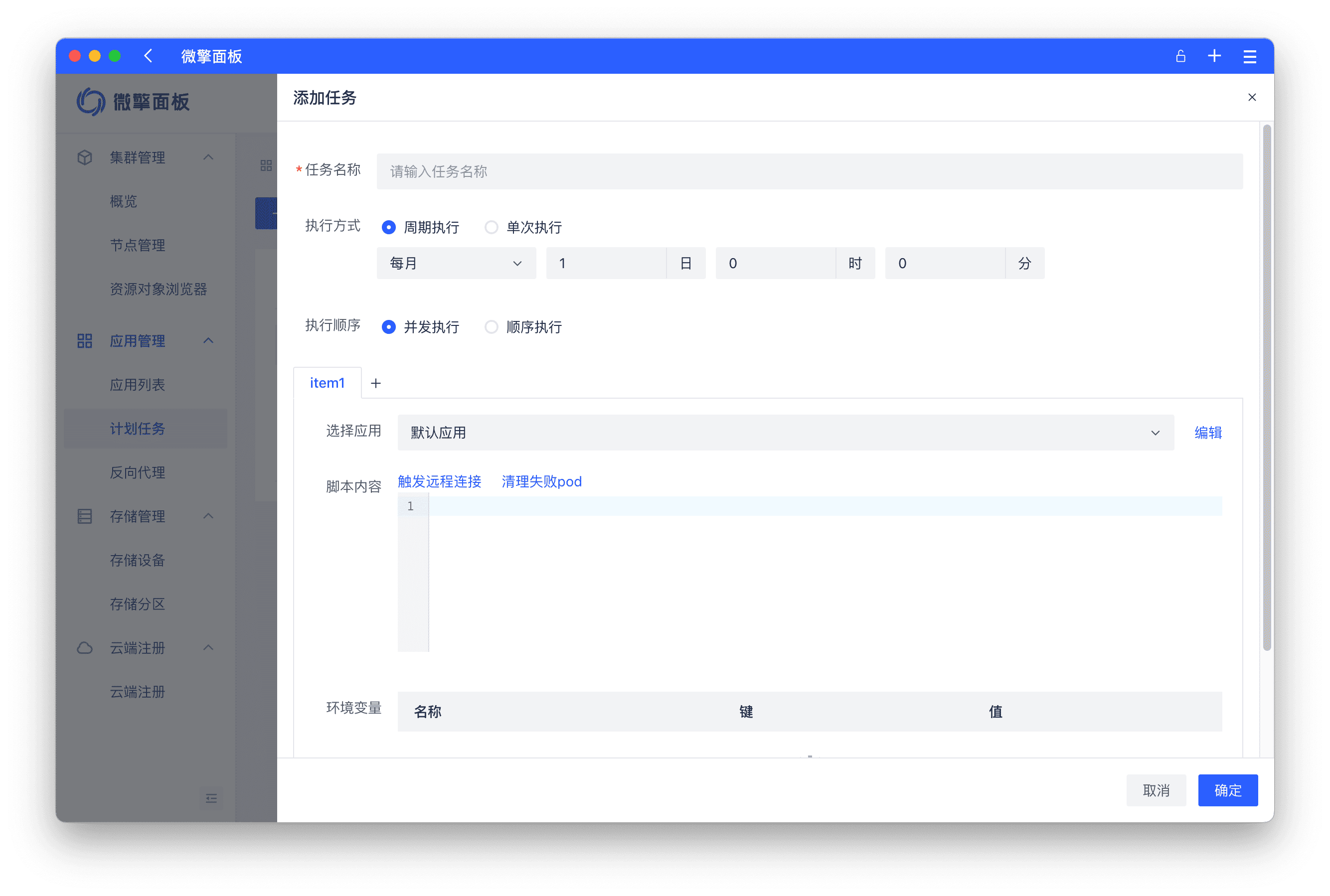Click the 微擎面板 logo icon
This screenshot has width=1330, height=896.
pyautogui.click(x=91, y=102)
